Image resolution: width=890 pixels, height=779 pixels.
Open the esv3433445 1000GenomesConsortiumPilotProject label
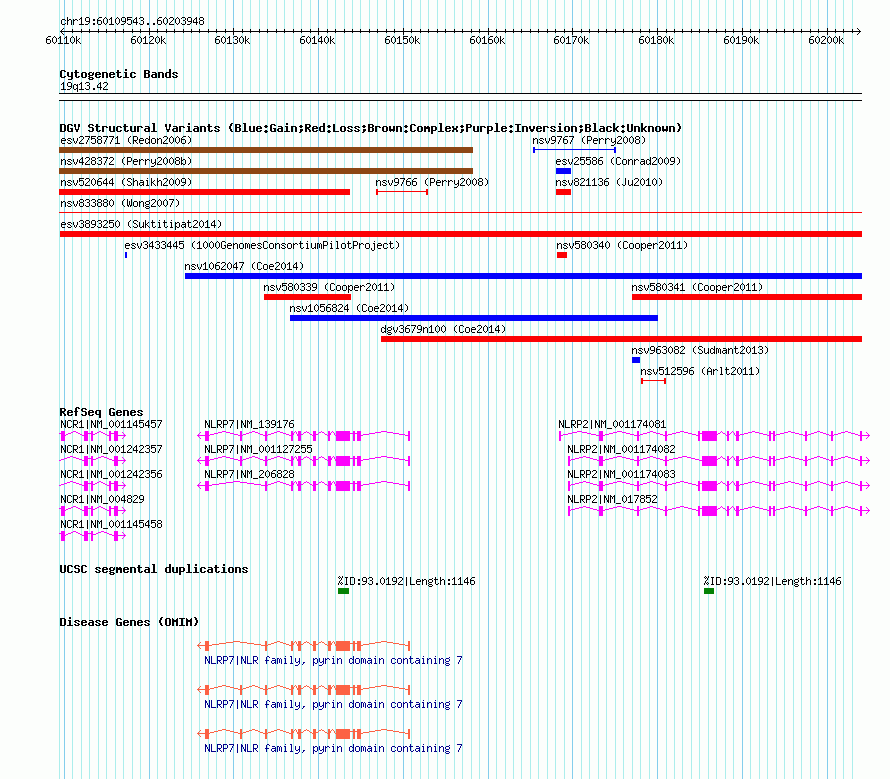262,245
